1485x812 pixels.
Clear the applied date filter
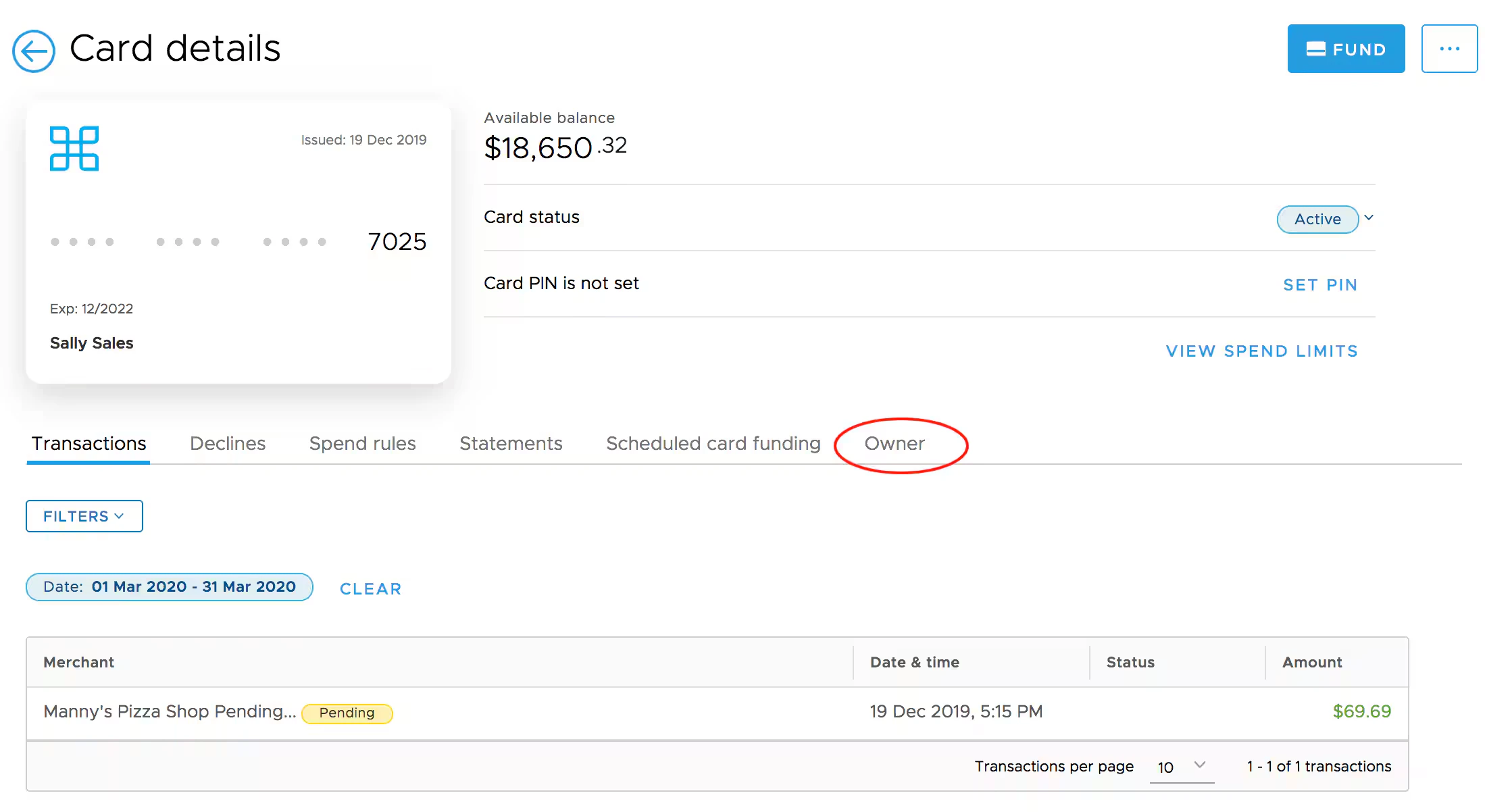tap(370, 588)
